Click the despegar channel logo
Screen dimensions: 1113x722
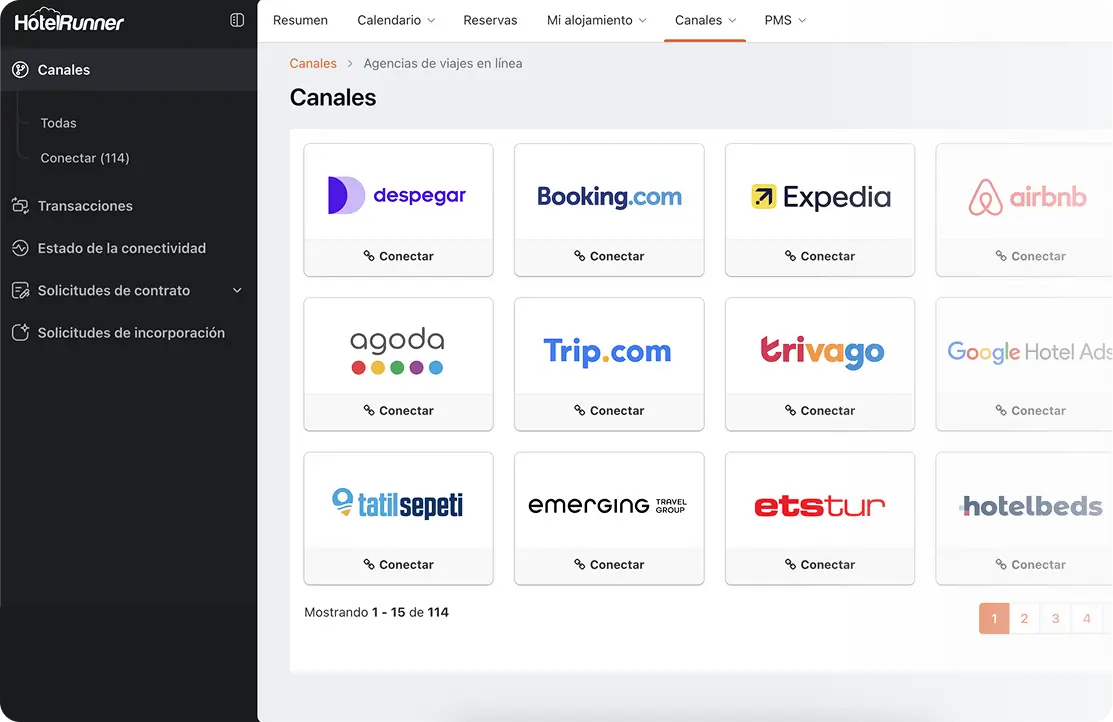(x=398, y=196)
